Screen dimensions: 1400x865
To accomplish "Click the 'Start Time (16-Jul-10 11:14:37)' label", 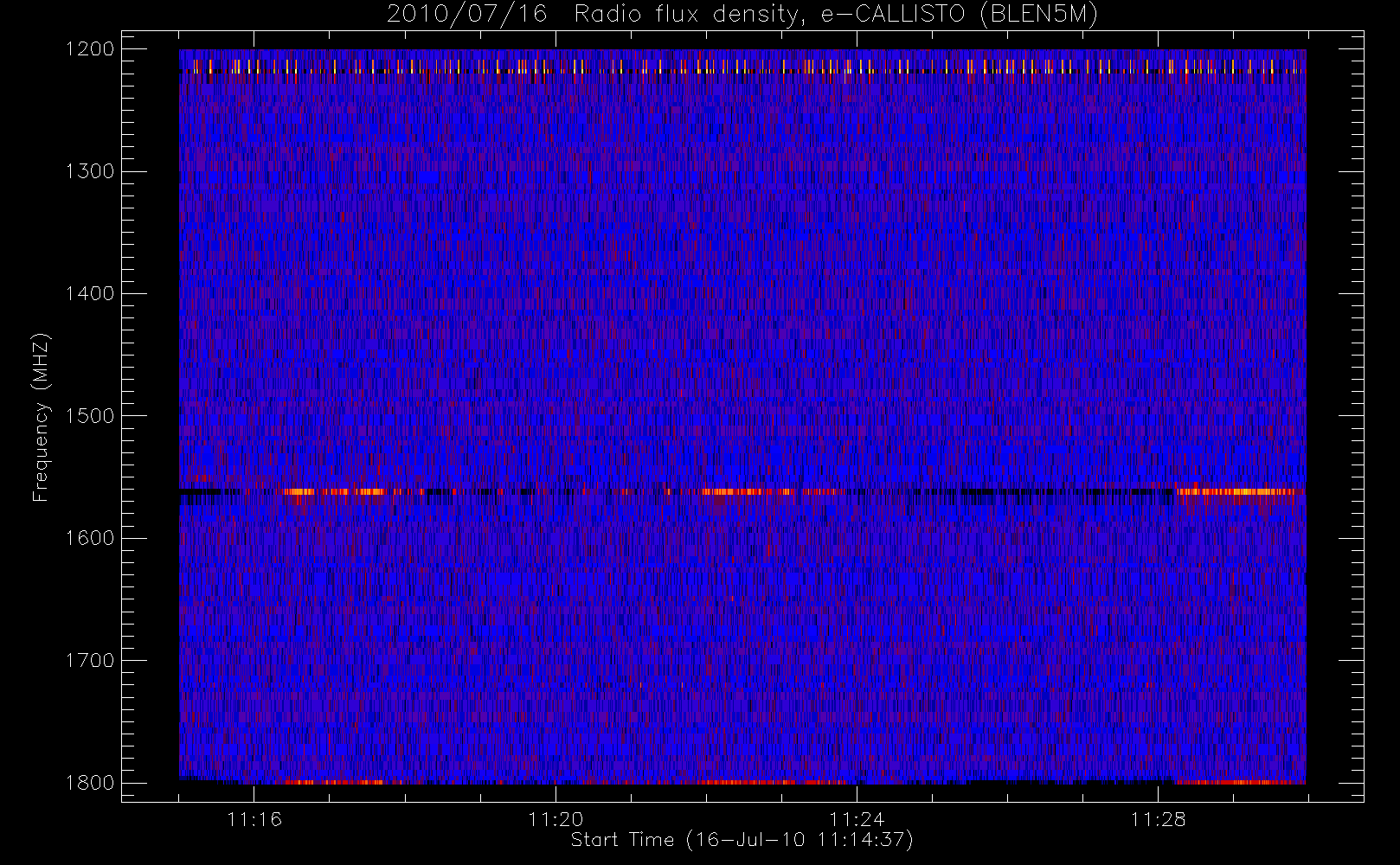I will [x=742, y=840].
